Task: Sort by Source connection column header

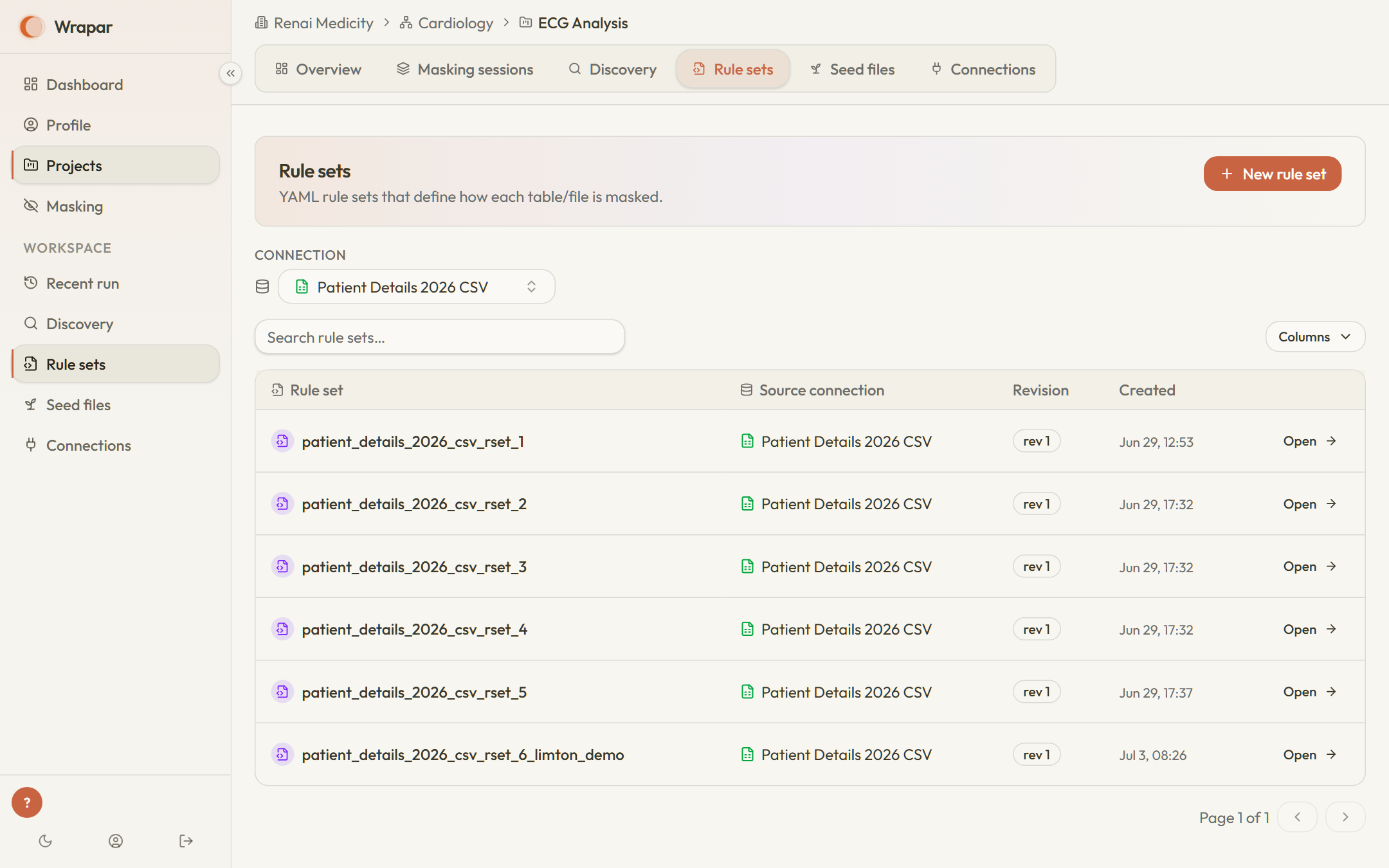Action: tap(813, 390)
